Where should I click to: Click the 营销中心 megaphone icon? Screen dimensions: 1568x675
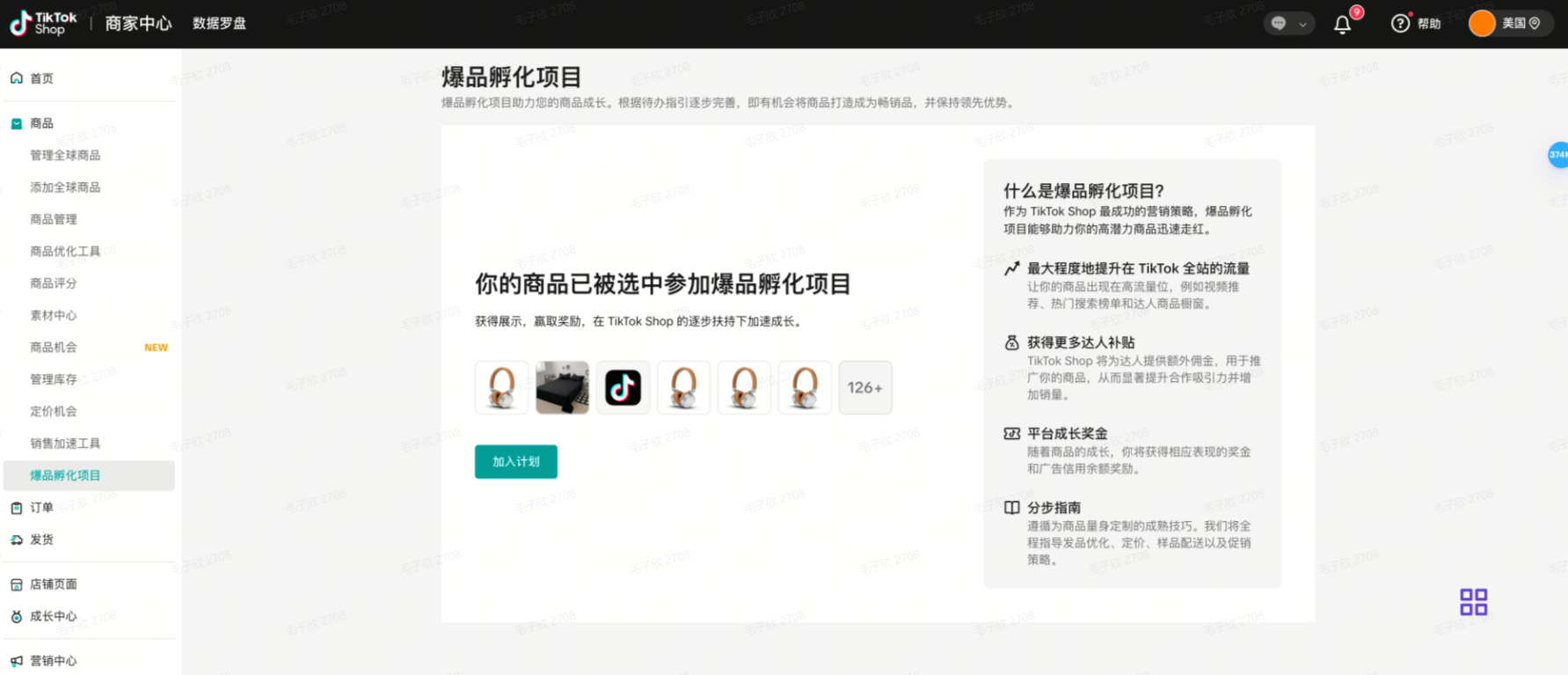(17, 661)
